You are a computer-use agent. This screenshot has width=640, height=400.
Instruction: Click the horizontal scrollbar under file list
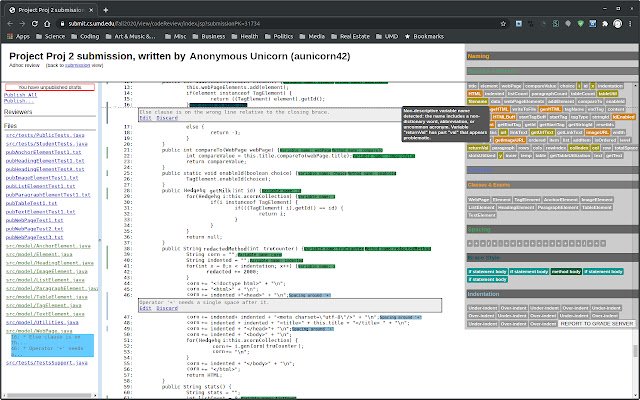pyautogui.click(x=49, y=396)
